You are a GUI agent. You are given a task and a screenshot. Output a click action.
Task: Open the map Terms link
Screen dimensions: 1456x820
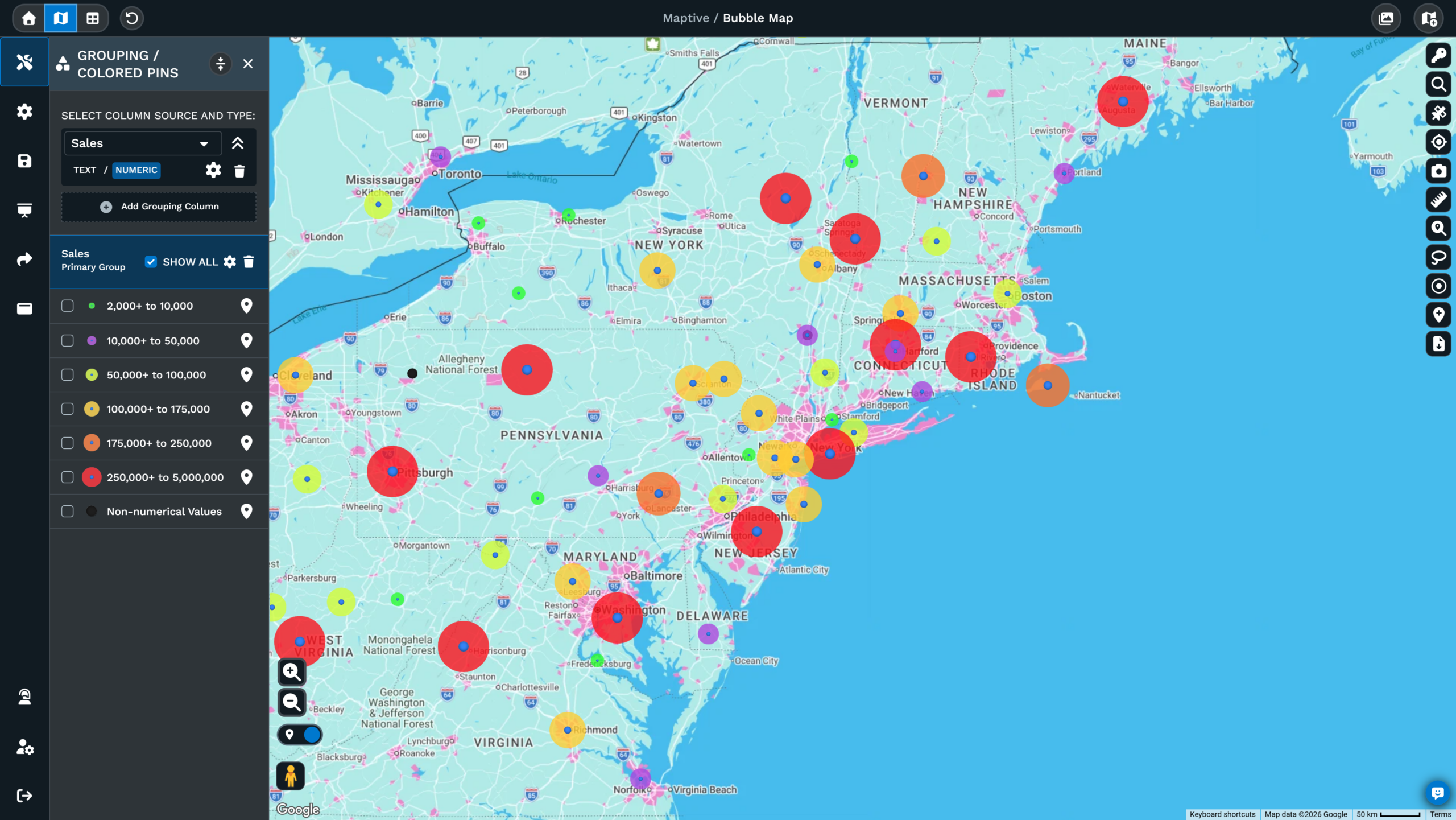click(1441, 814)
